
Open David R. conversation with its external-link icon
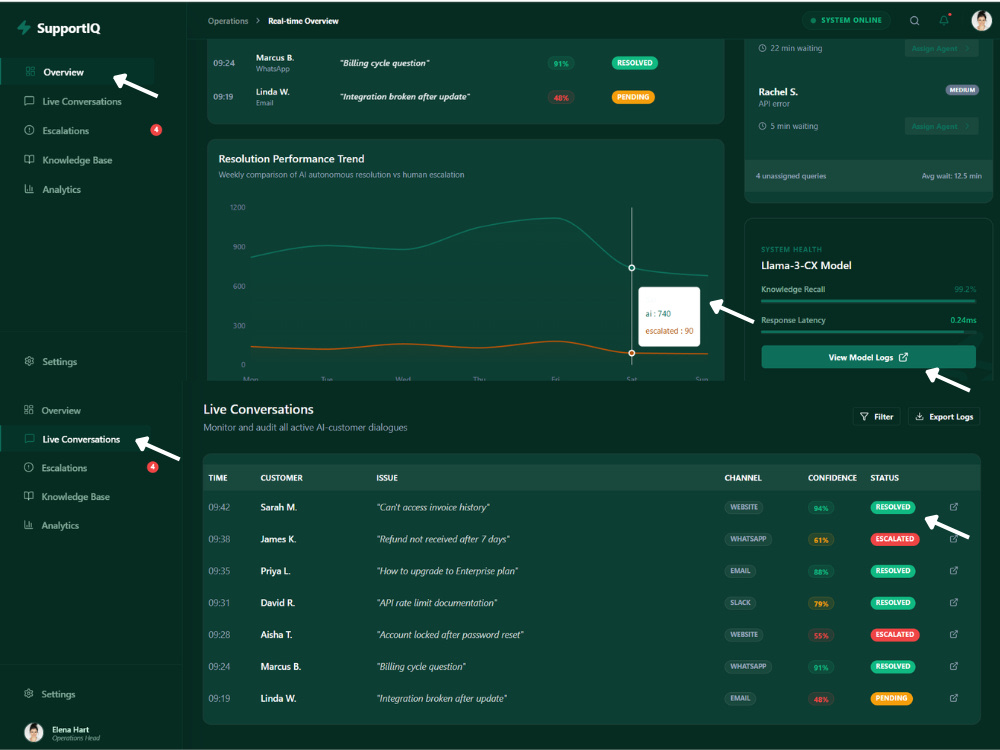pos(953,602)
